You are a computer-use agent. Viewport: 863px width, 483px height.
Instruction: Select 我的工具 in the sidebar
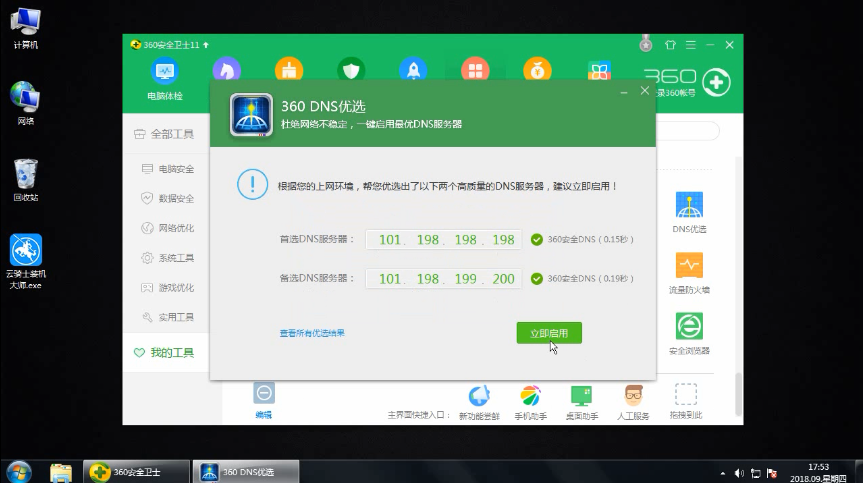[164, 353]
